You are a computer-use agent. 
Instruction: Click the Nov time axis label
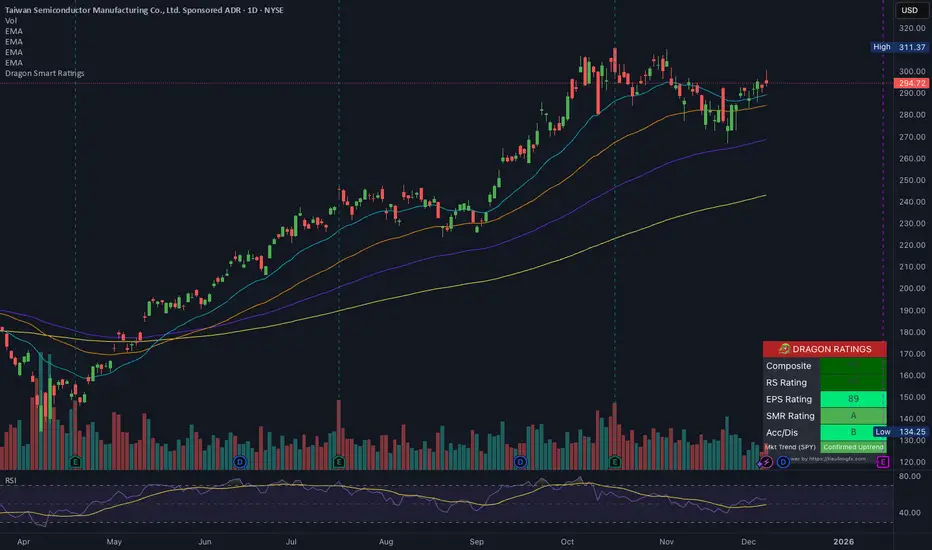(x=666, y=542)
